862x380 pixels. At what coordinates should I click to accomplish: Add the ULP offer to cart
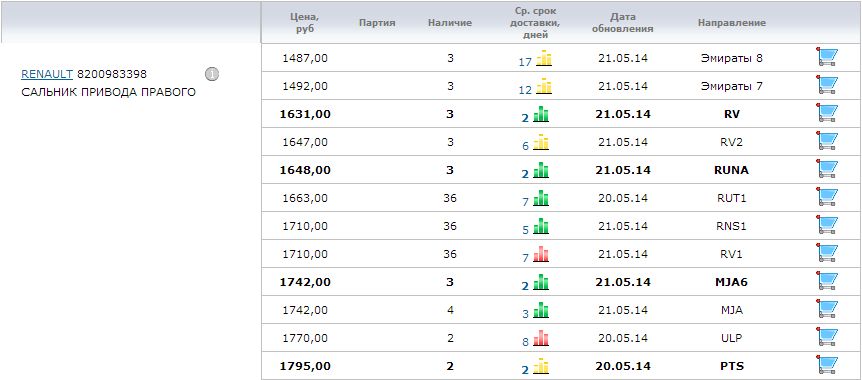click(827, 338)
